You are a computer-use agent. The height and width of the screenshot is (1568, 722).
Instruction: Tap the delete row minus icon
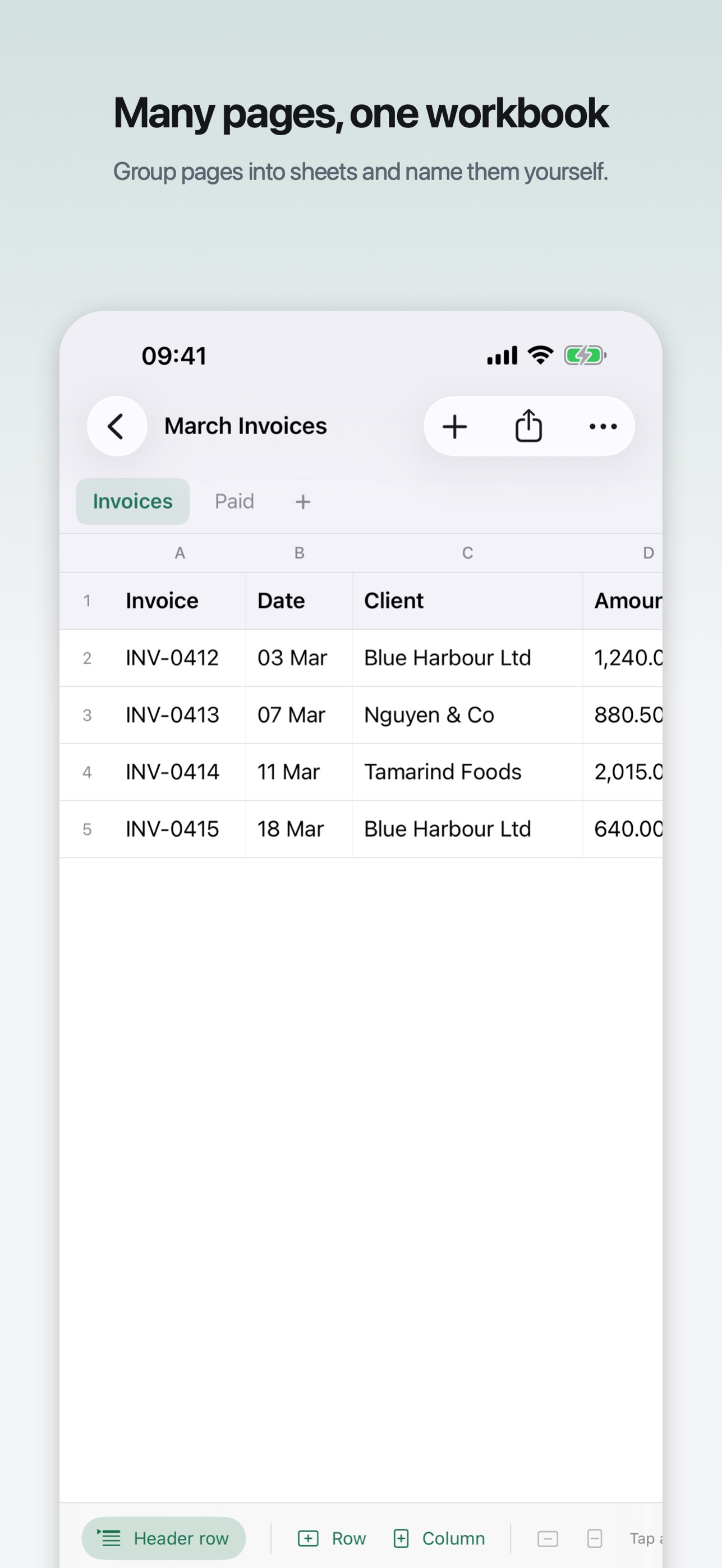click(x=548, y=1538)
